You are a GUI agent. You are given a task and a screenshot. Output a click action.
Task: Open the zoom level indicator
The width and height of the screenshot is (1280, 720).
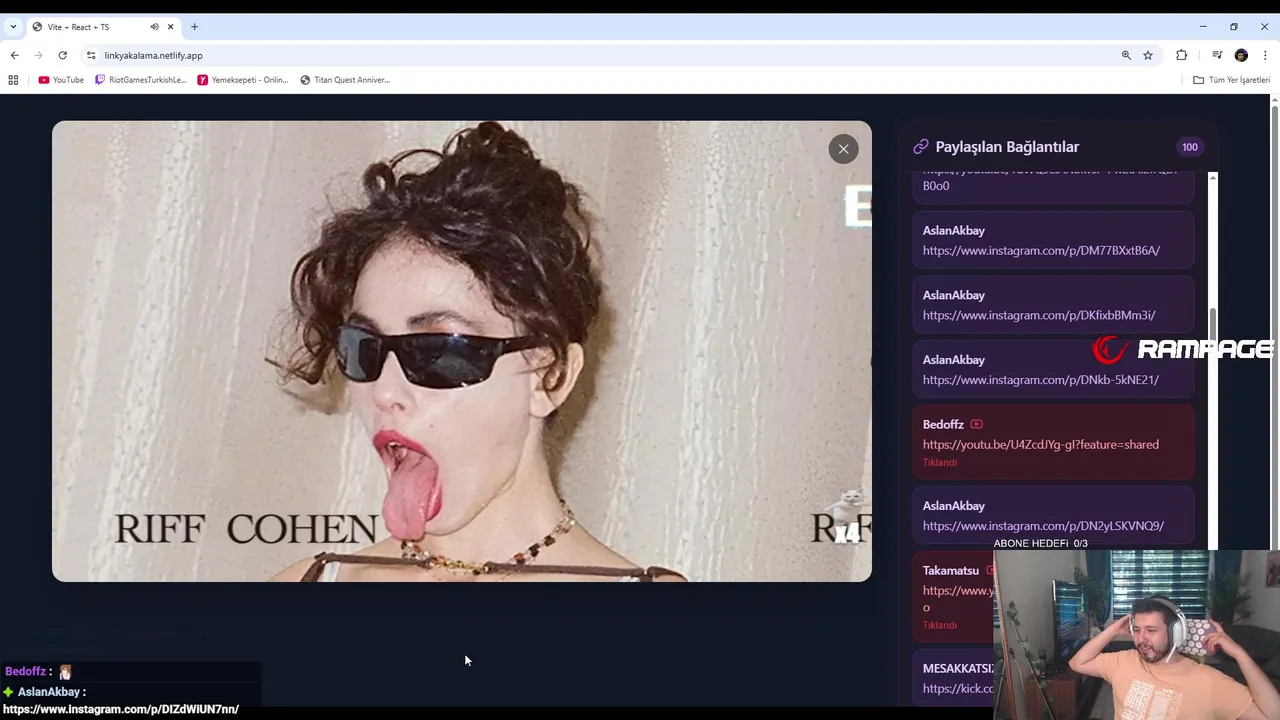(1126, 55)
